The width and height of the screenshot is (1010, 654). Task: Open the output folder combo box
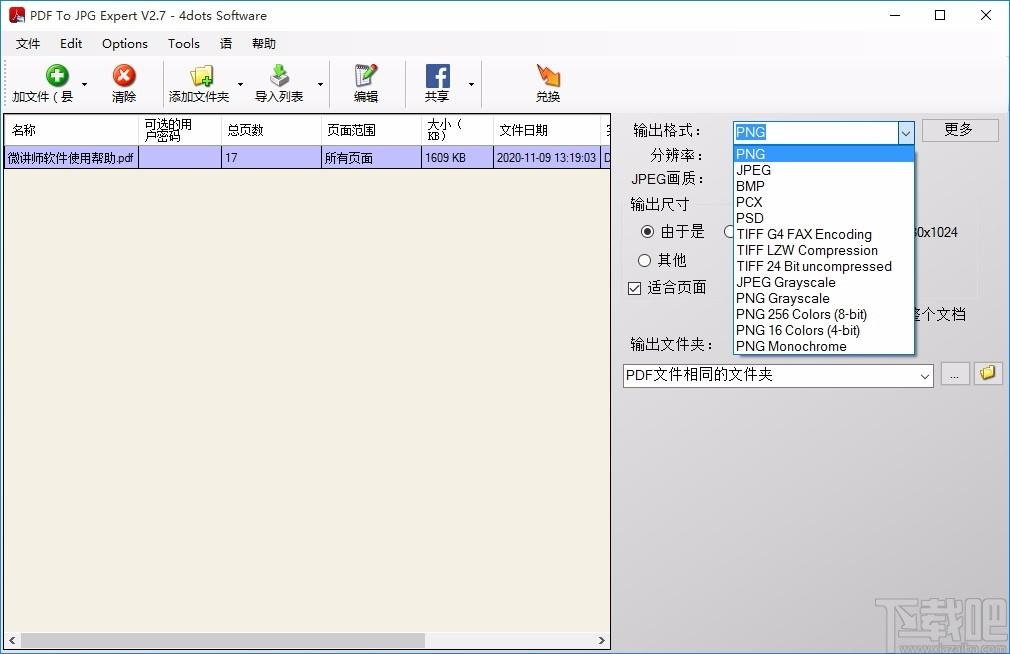click(x=778, y=376)
